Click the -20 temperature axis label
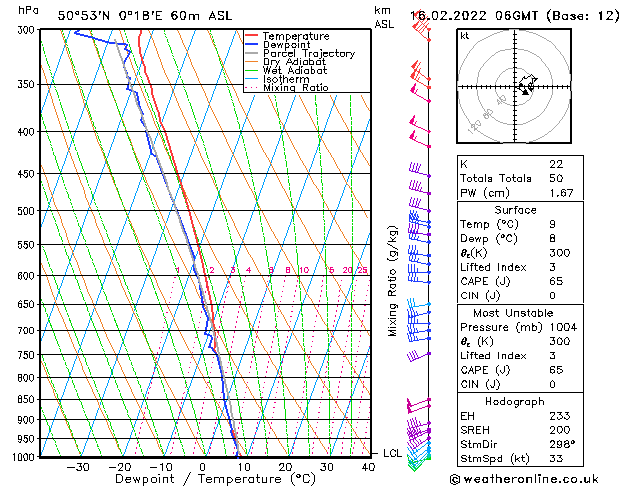This screenshot has width=629, height=486. point(120,467)
